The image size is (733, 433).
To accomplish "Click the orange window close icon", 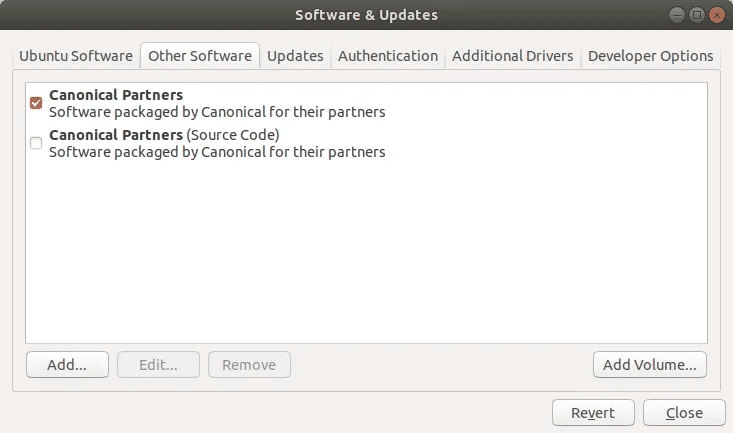I will pos(717,15).
